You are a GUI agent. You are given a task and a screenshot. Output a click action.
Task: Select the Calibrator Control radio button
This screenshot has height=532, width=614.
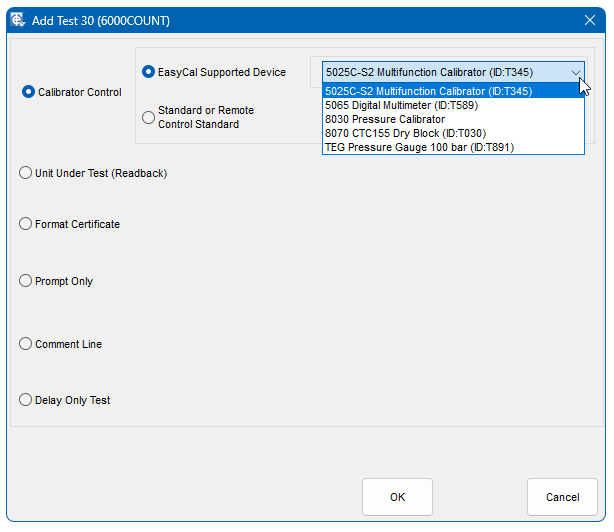[x=28, y=92]
